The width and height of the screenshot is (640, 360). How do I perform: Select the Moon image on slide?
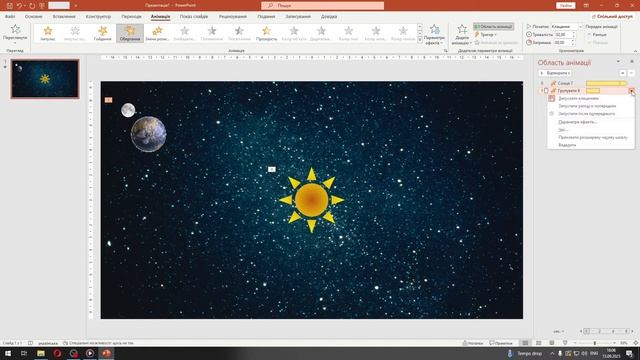point(128,110)
